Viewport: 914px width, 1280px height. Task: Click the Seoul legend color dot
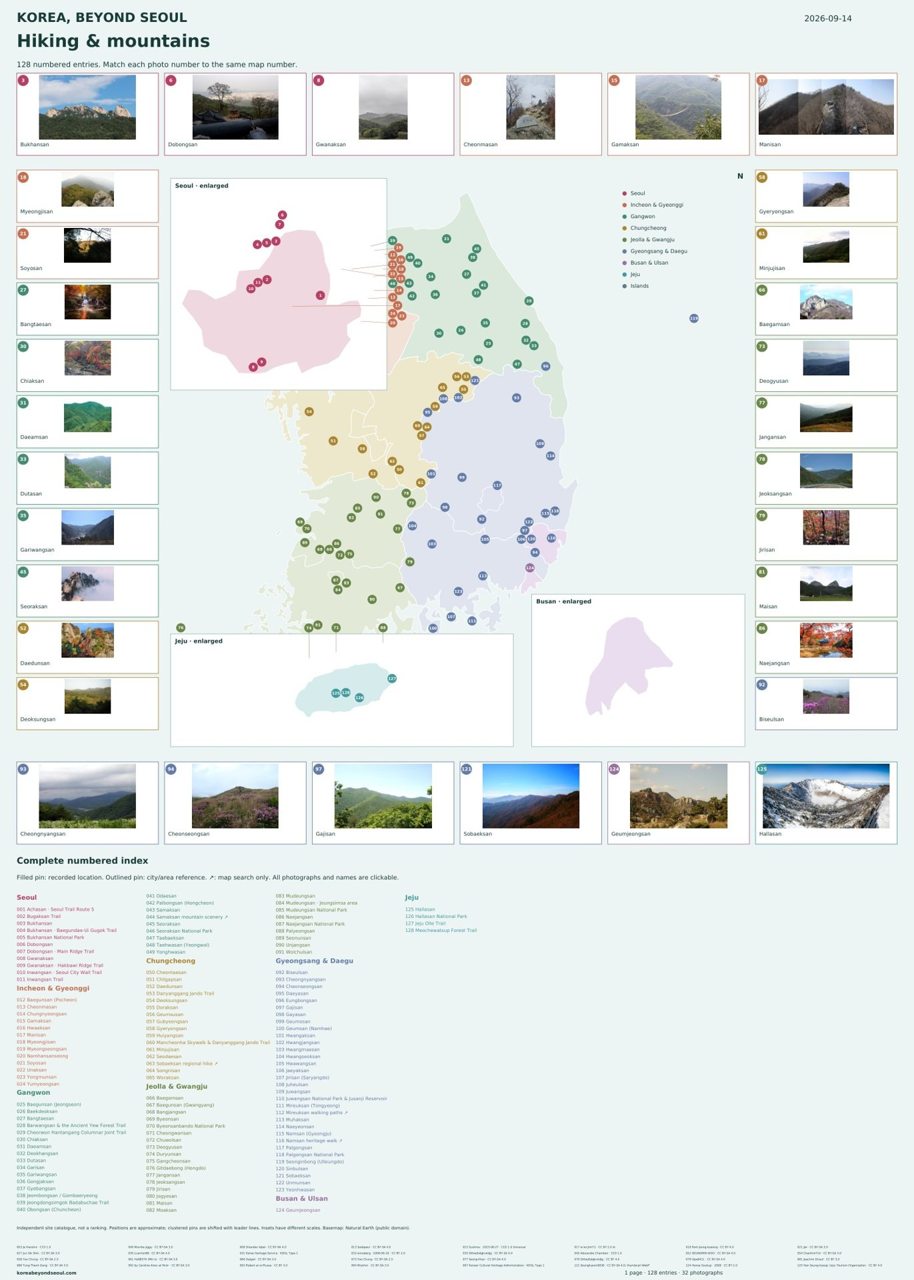(x=625, y=193)
